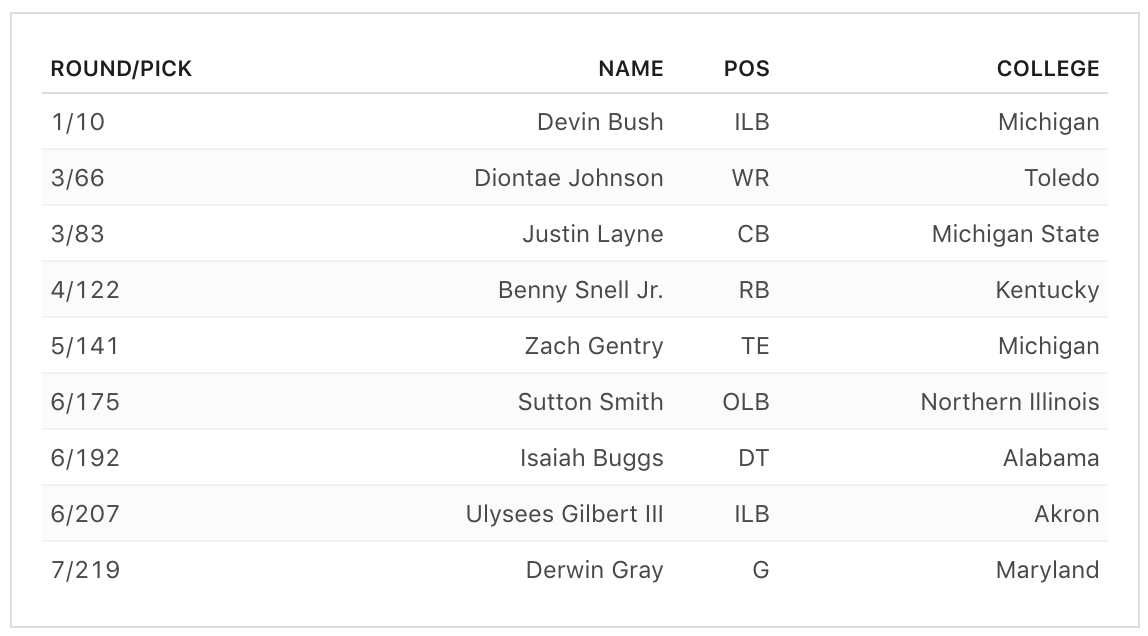This screenshot has width=1148, height=636.
Task: Click the Toledo college cell
Action: (x=1061, y=178)
